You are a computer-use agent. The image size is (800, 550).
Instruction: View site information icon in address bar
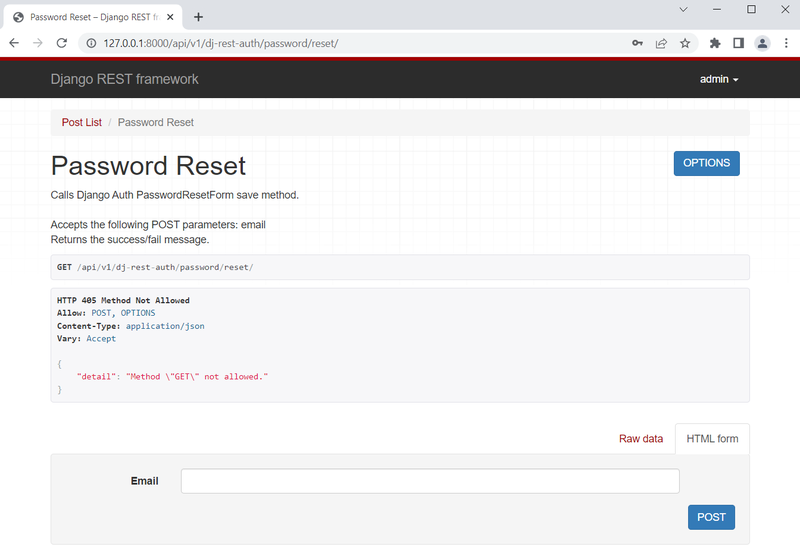[x=91, y=43]
